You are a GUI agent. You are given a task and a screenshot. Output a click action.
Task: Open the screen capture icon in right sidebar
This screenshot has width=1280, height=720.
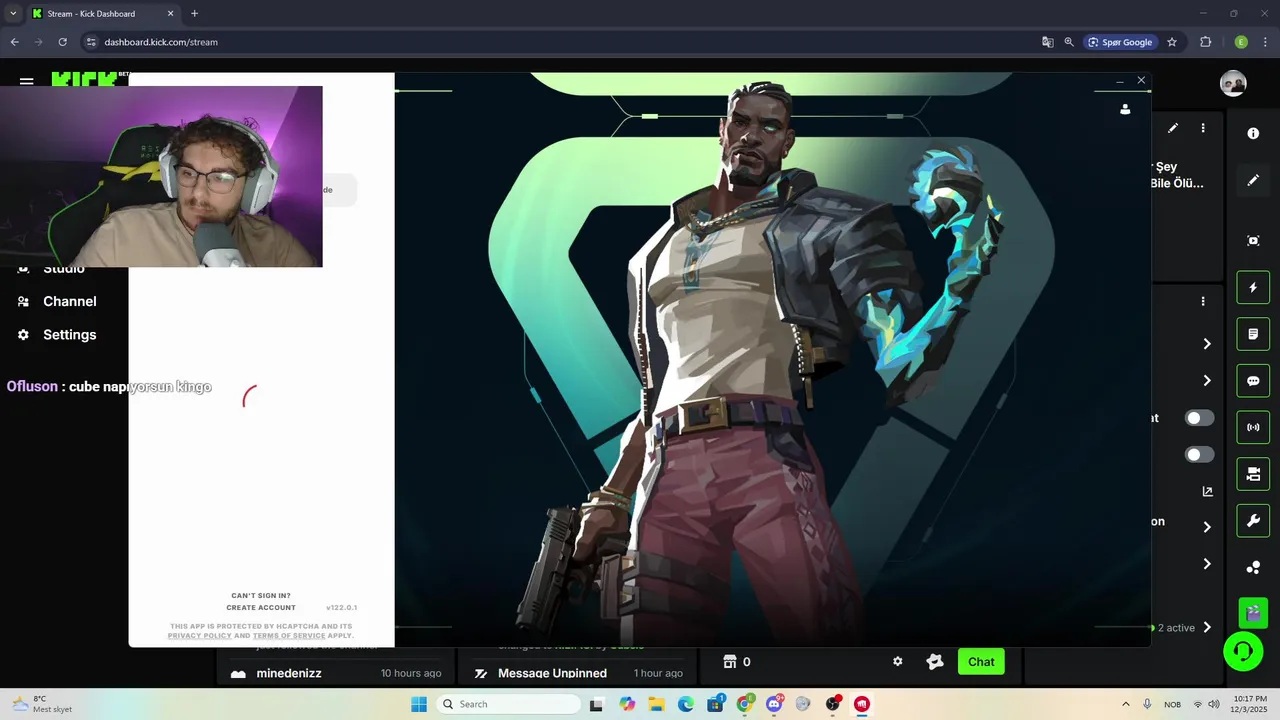(1253, 241)
